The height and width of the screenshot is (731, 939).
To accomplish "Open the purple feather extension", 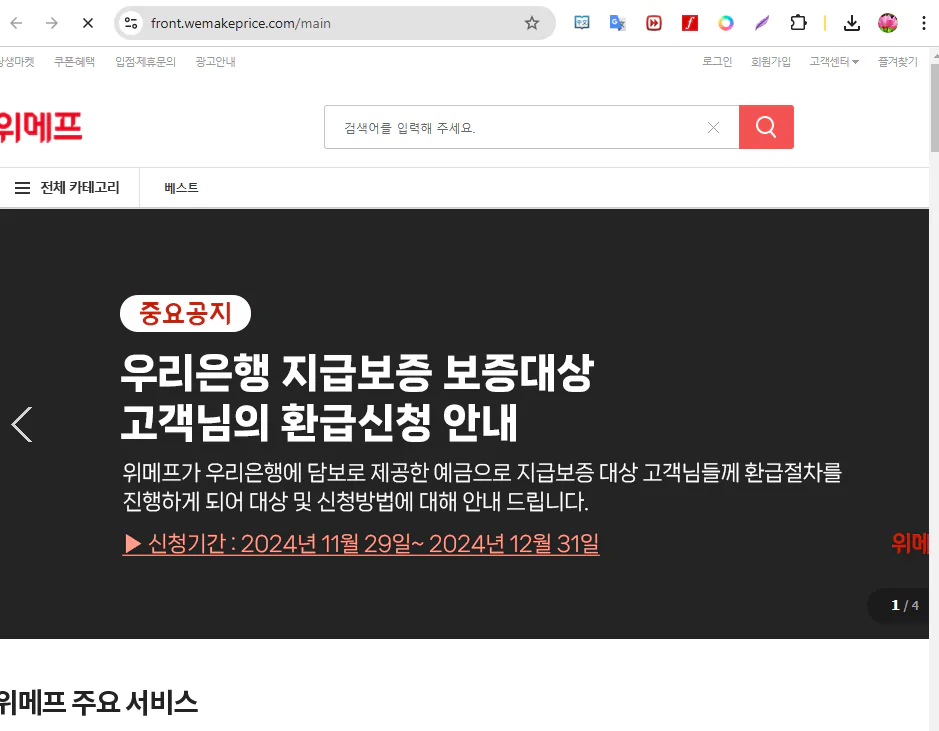I will [762, 23].
